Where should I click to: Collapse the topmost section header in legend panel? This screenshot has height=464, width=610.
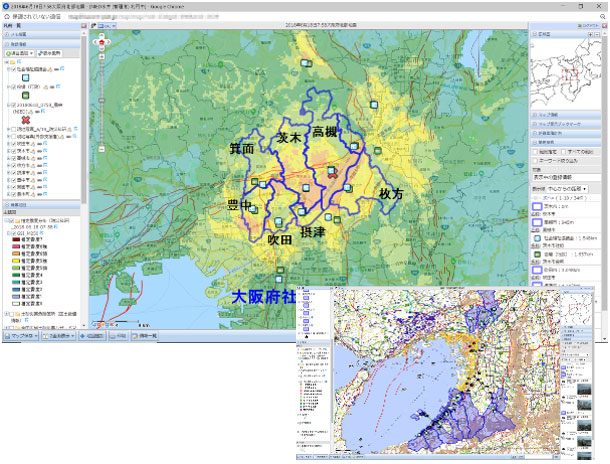(42, 34)
